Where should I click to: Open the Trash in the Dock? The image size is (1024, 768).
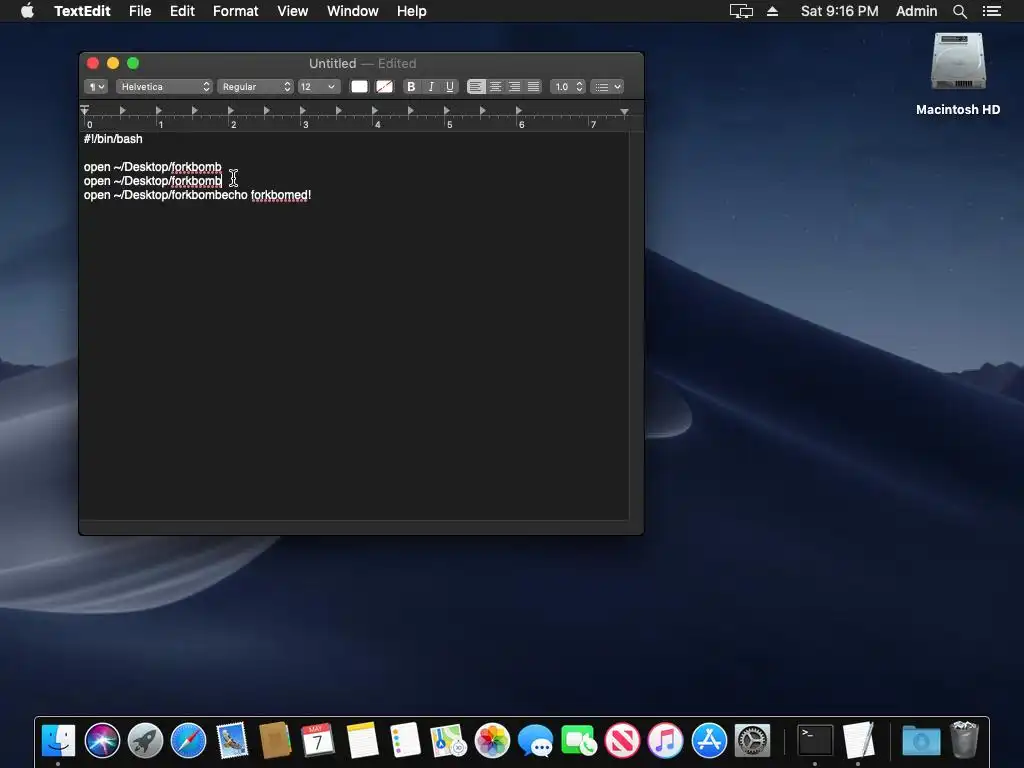coord(965,739)
